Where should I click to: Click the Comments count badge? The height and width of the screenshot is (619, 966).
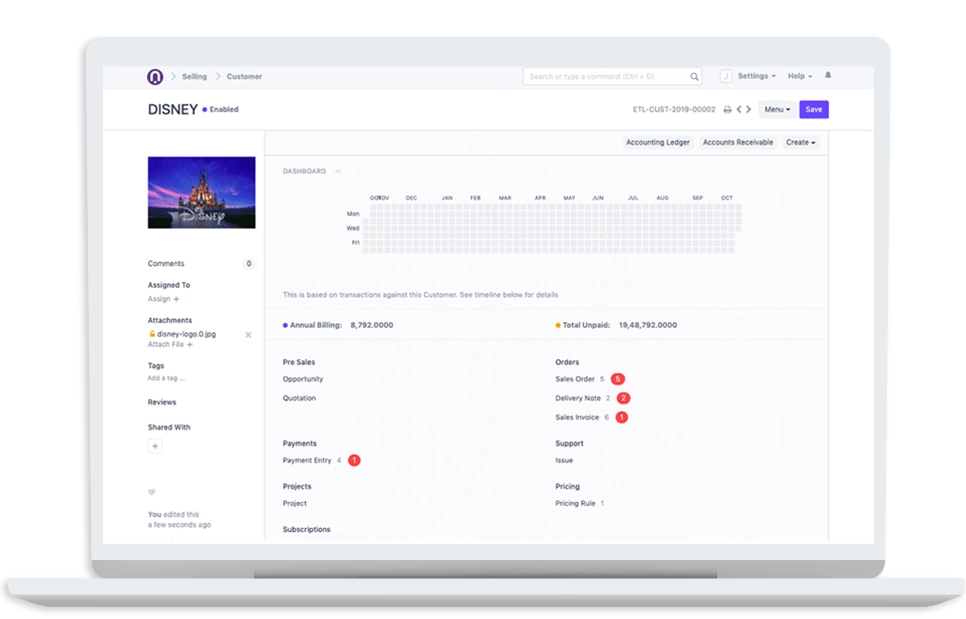pyautogui.click(x=249, y=264)
